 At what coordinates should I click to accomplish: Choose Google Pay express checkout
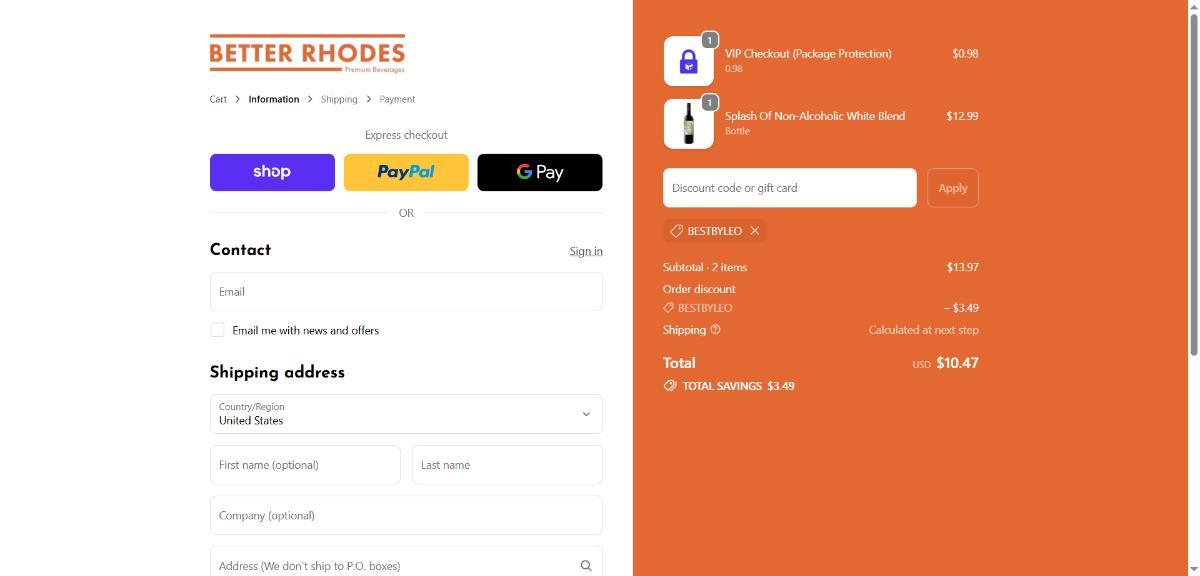[x=540, y=172]
